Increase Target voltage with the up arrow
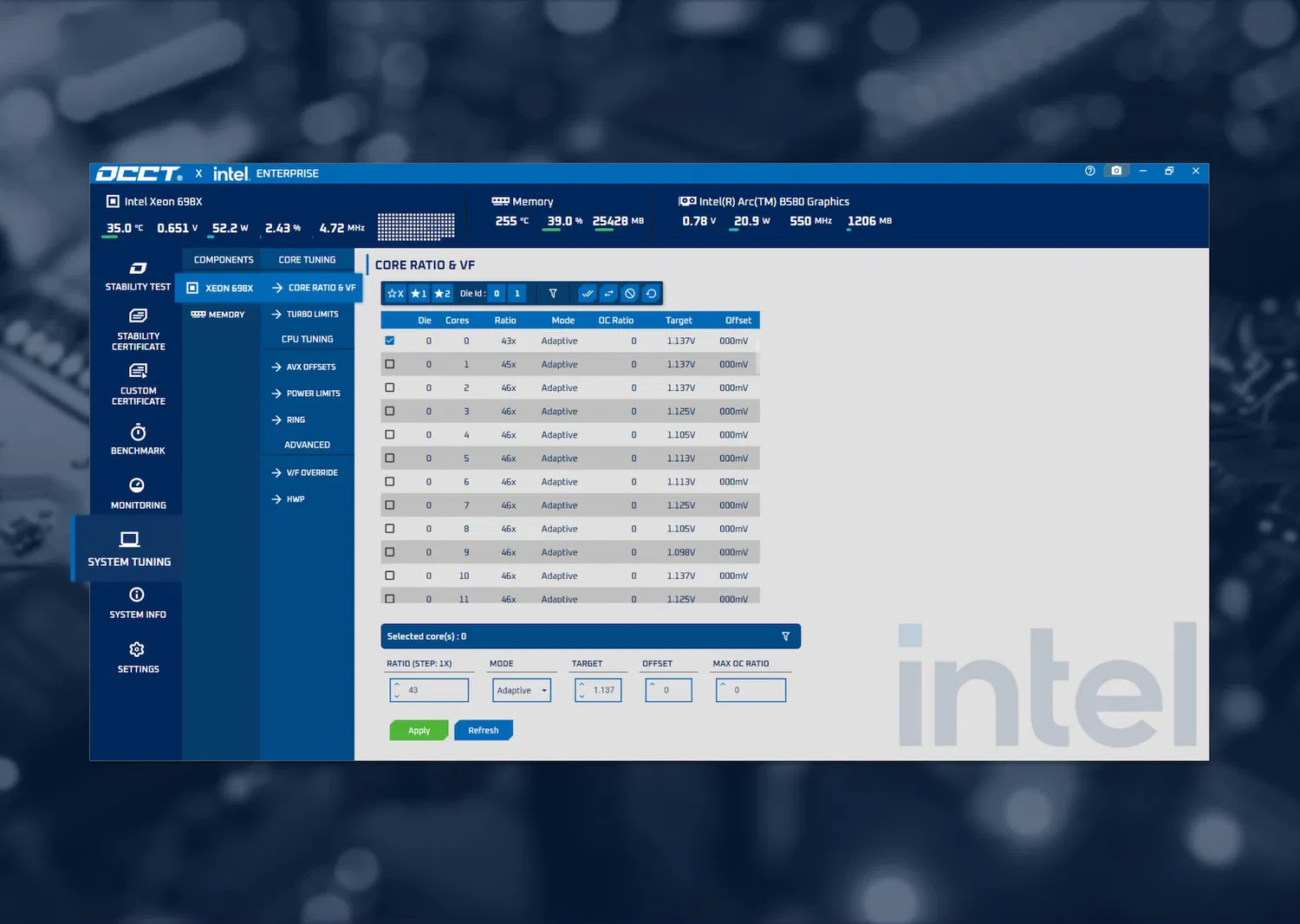This screenshot has height=924, width=1300. click(x=582, y=685)
